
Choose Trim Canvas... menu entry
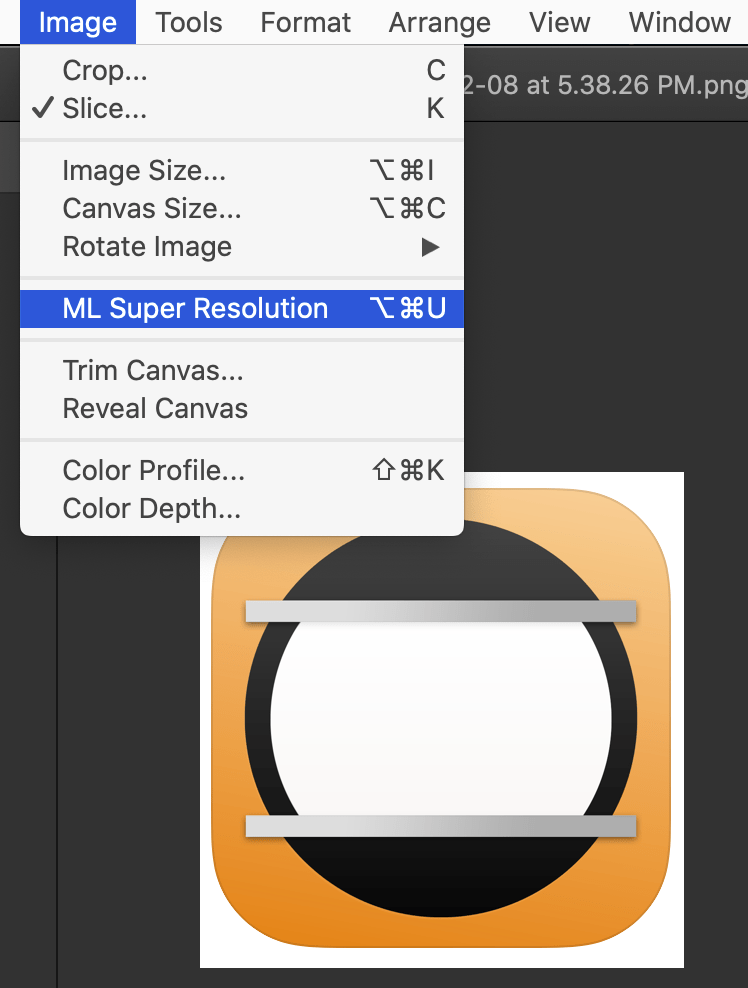242,370
